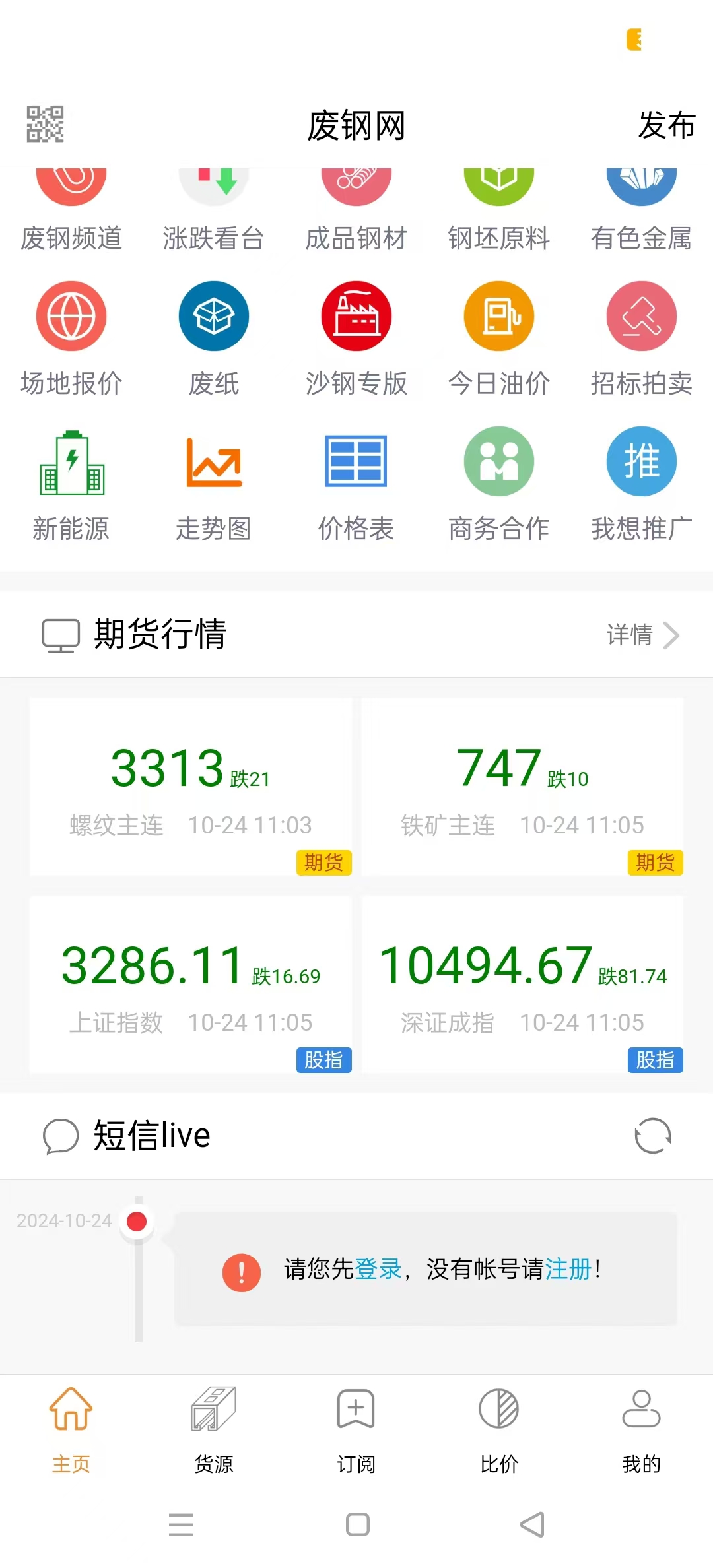Open 我想推广 promotion icon
713x1568 pixels.
click(642, 461)
